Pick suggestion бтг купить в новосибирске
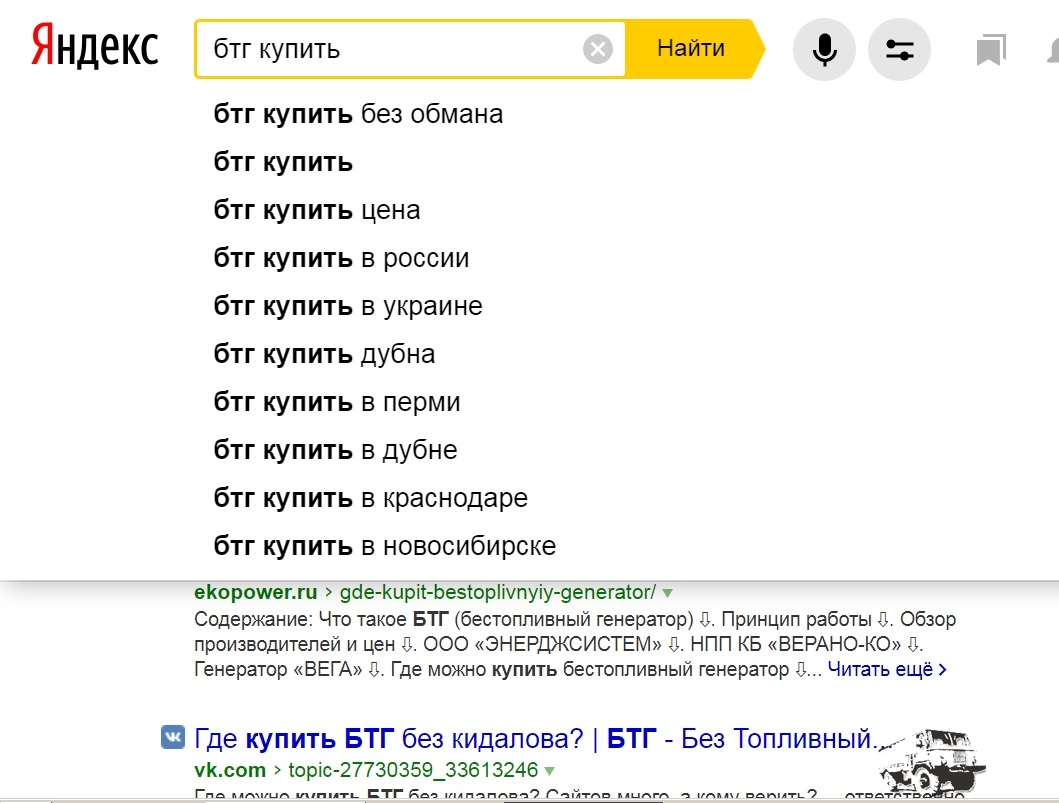The width and height of the screenshot is (1059, 803). pos(385,546)
